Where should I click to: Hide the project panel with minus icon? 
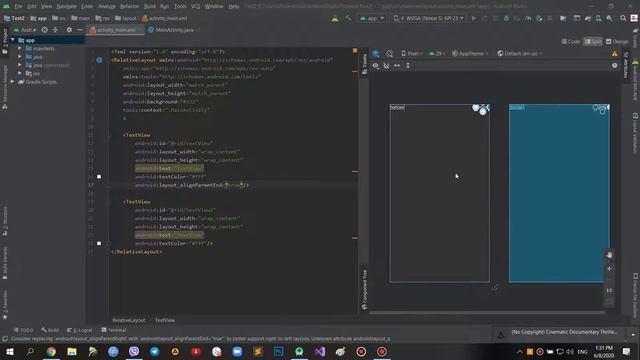[80, 30]
